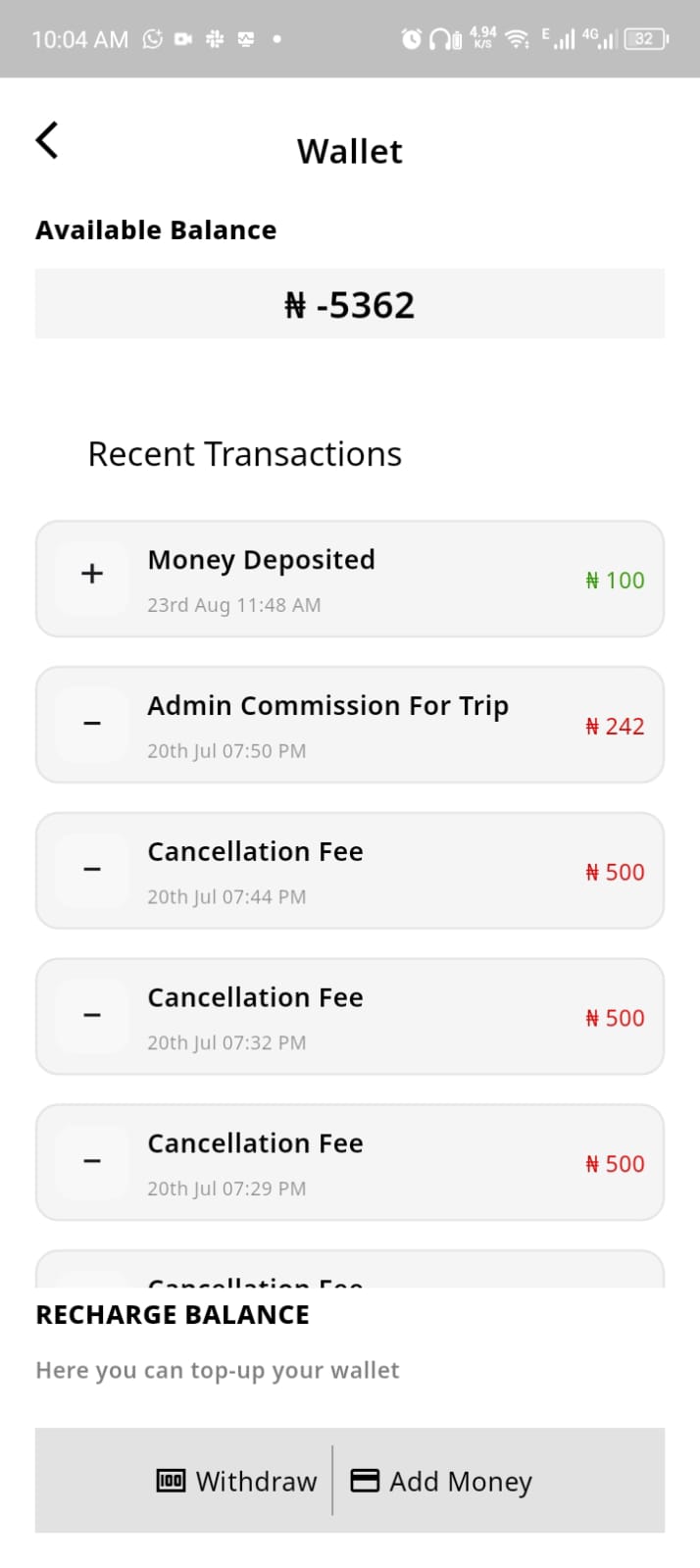Tap the battery indicator in status bar
The width and height of the screenshot is (700, 1568).
(x=646, y=39)
